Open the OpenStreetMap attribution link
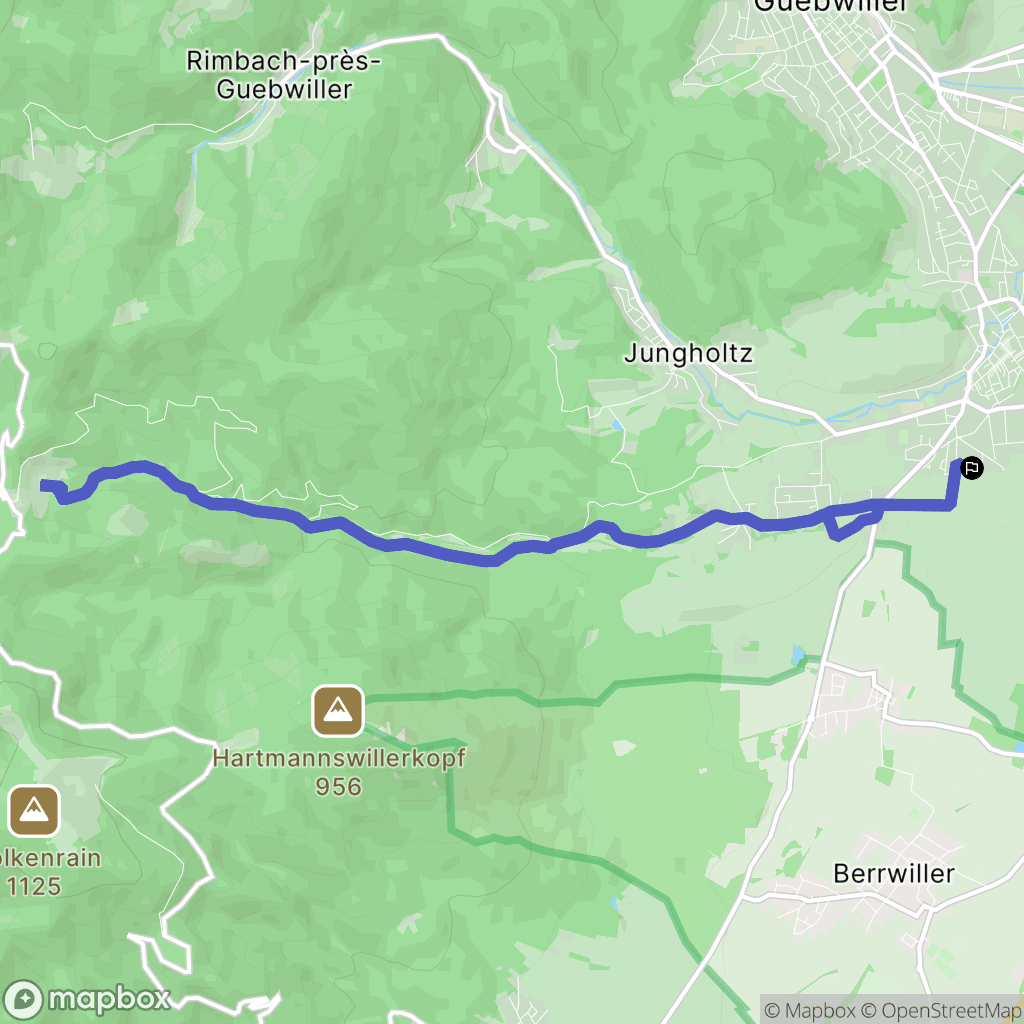Viewport: 1024px width, 1024px height. pyautogui.click(x=942, y=1010)
